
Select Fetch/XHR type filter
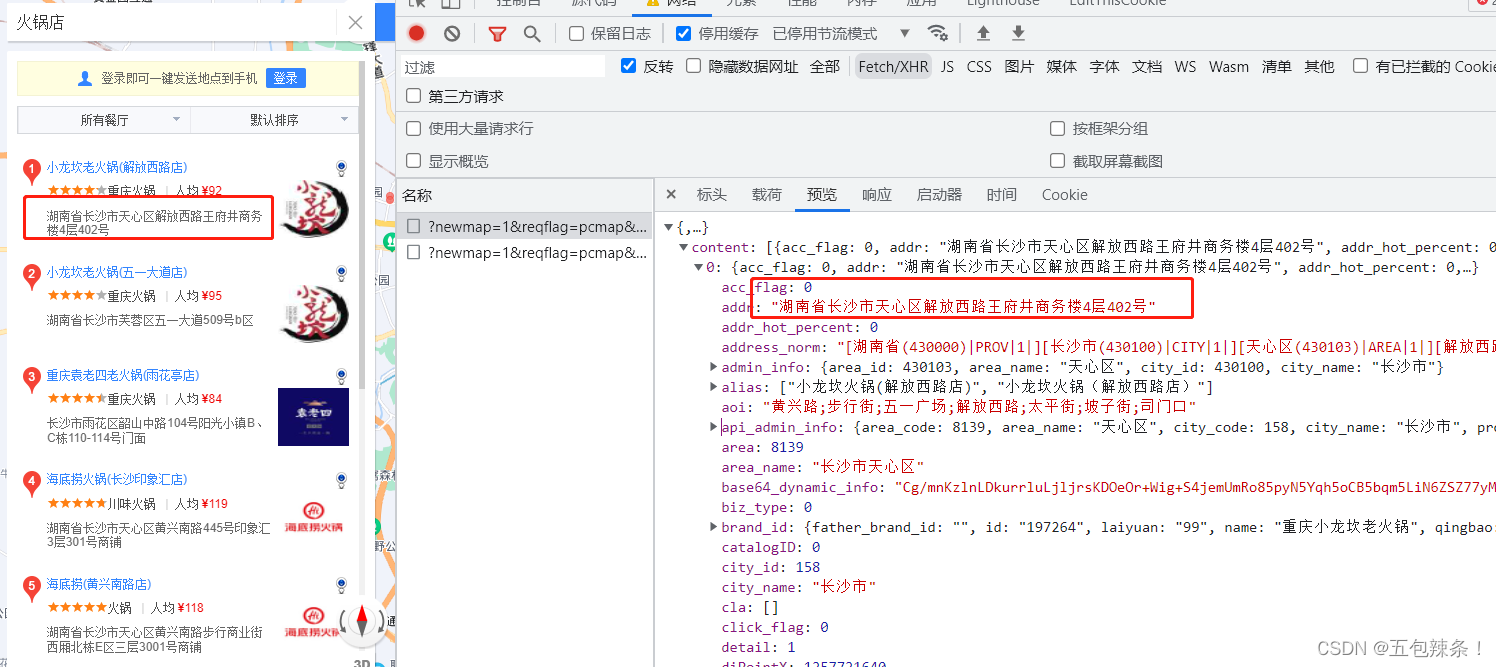tap(893, 67)
